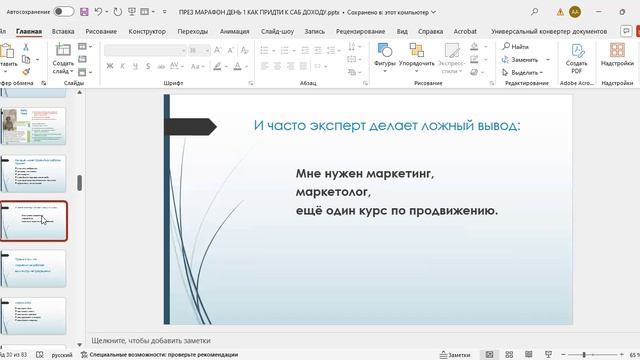Click Создать PDF in Adobe Acrobat group

pos(576,58)
